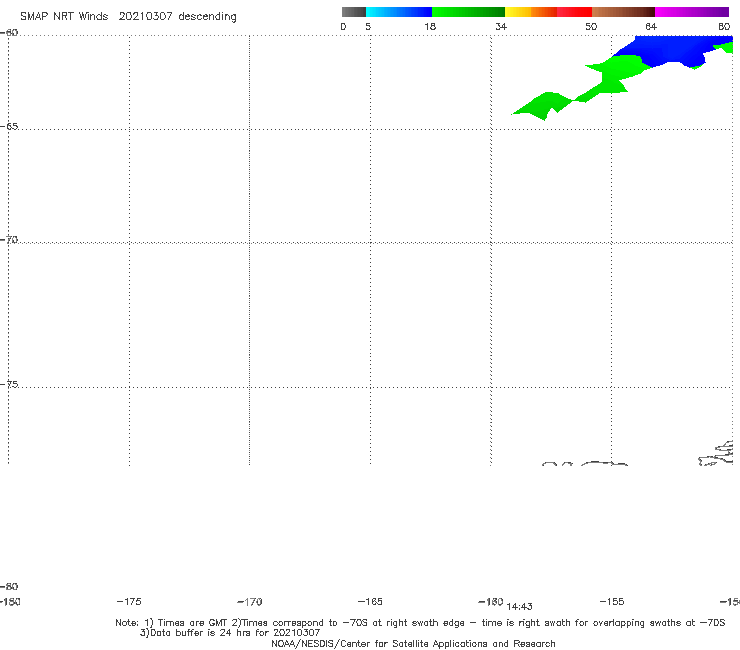Click the color bar label '18'
Screen dimensions: 740x650
pyautogui.click(x=430, y=27)
